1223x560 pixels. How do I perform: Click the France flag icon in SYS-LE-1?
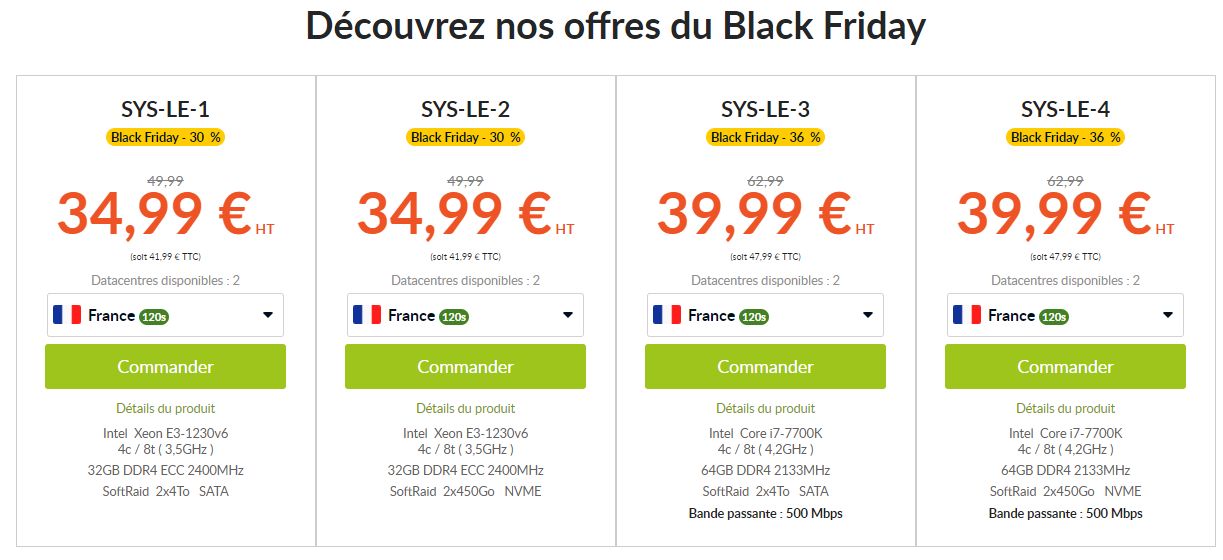pos(67,315)
